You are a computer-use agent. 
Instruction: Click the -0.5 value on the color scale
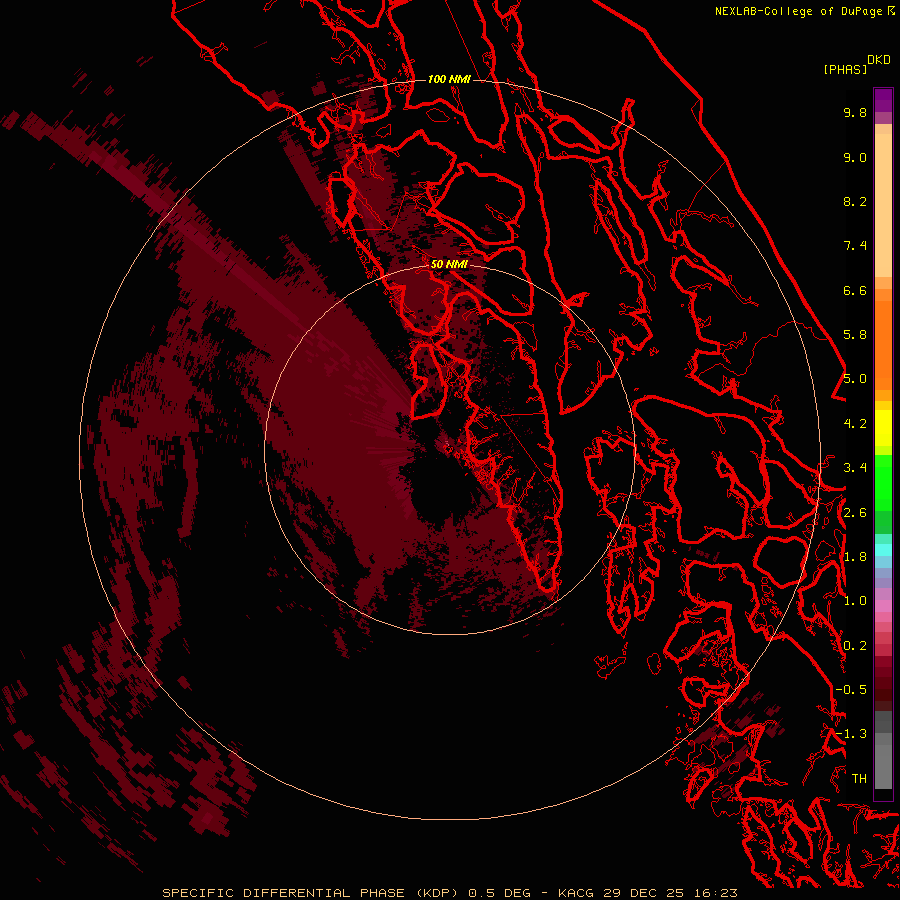click(x=851, y=690)
